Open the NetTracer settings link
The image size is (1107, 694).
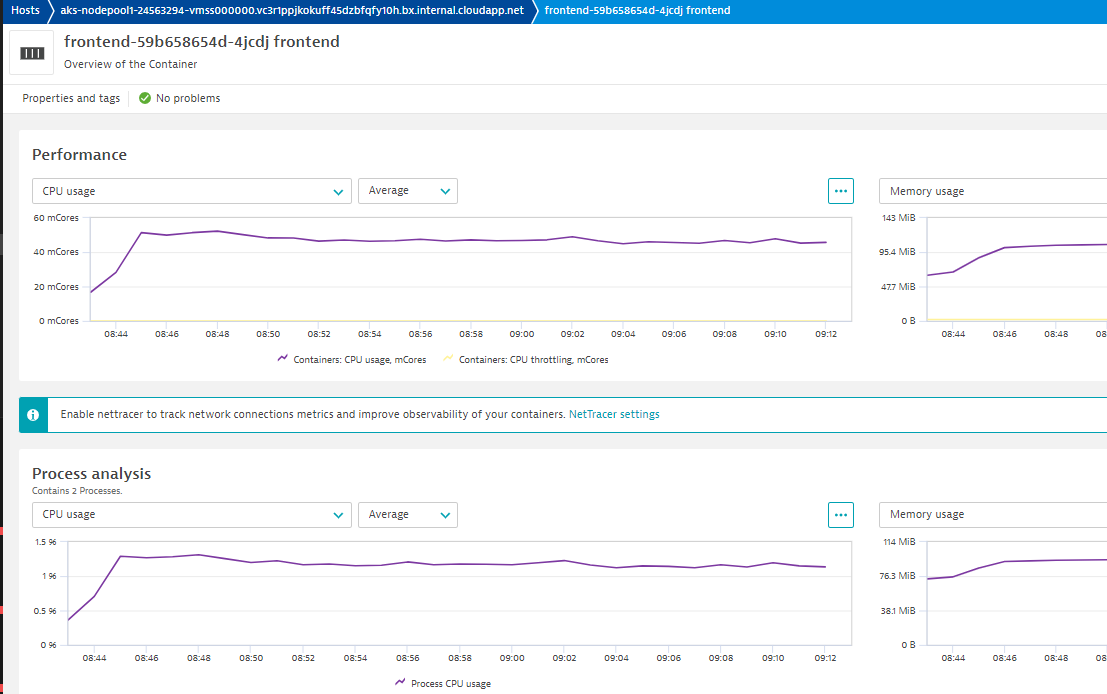[614, 414]
